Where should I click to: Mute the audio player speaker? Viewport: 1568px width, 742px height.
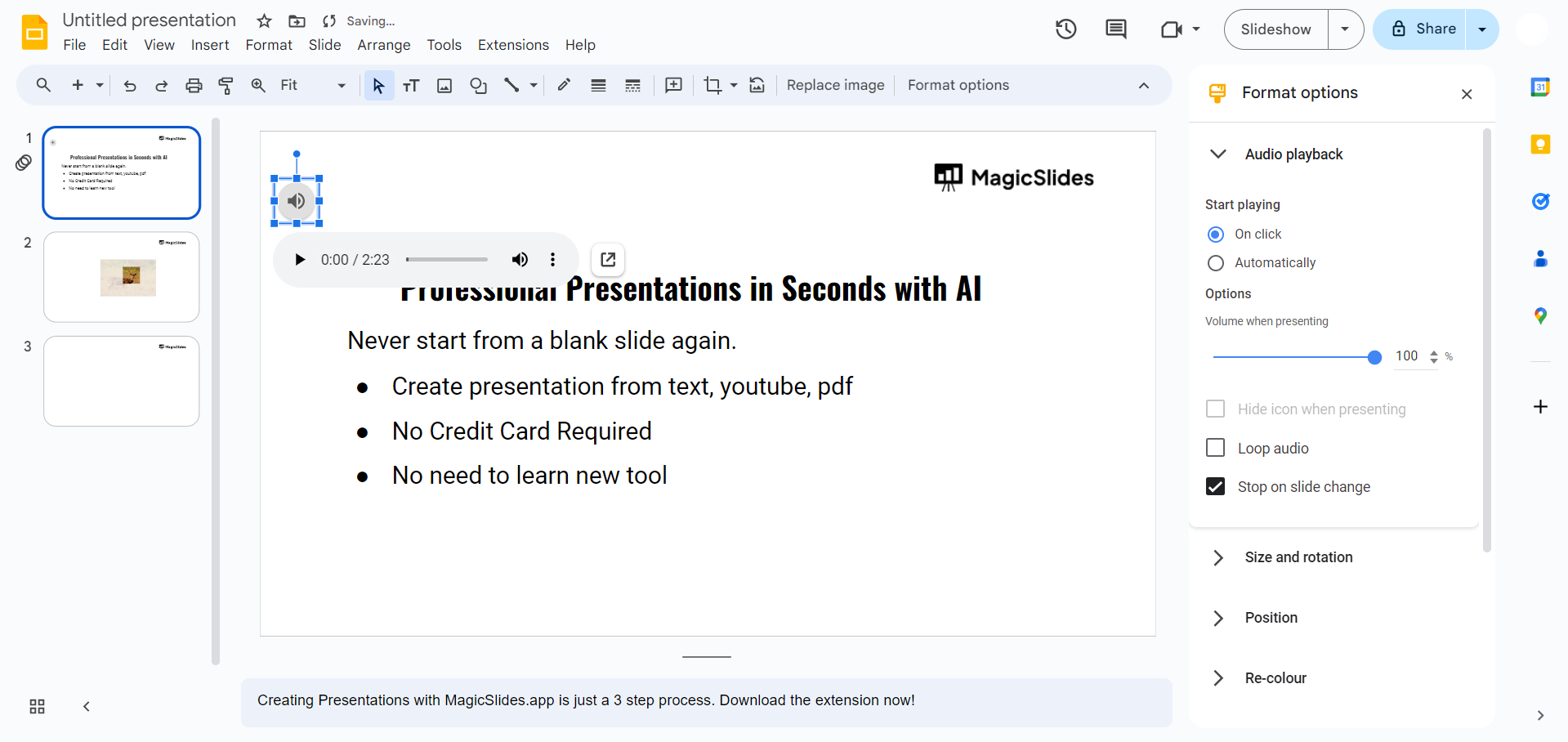coord(520,260)
